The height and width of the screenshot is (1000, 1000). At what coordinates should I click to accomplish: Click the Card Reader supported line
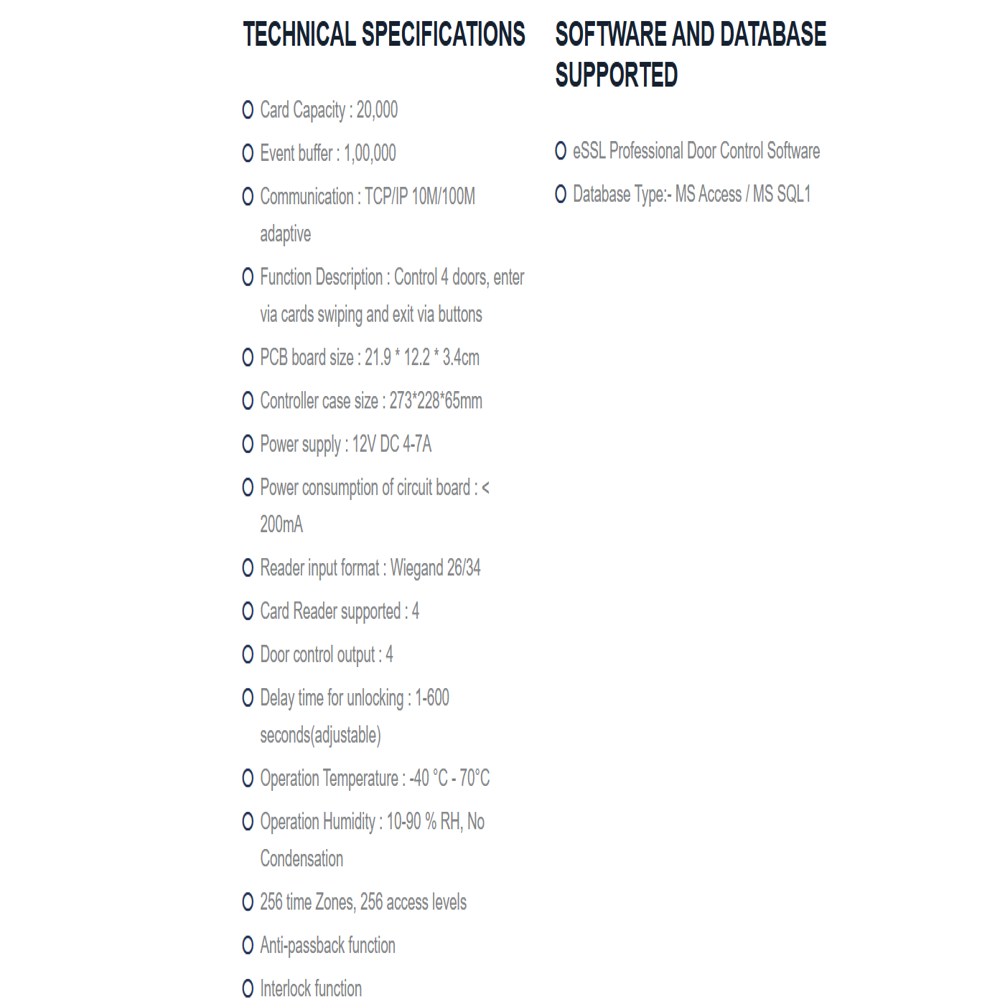tap(340, 612)
